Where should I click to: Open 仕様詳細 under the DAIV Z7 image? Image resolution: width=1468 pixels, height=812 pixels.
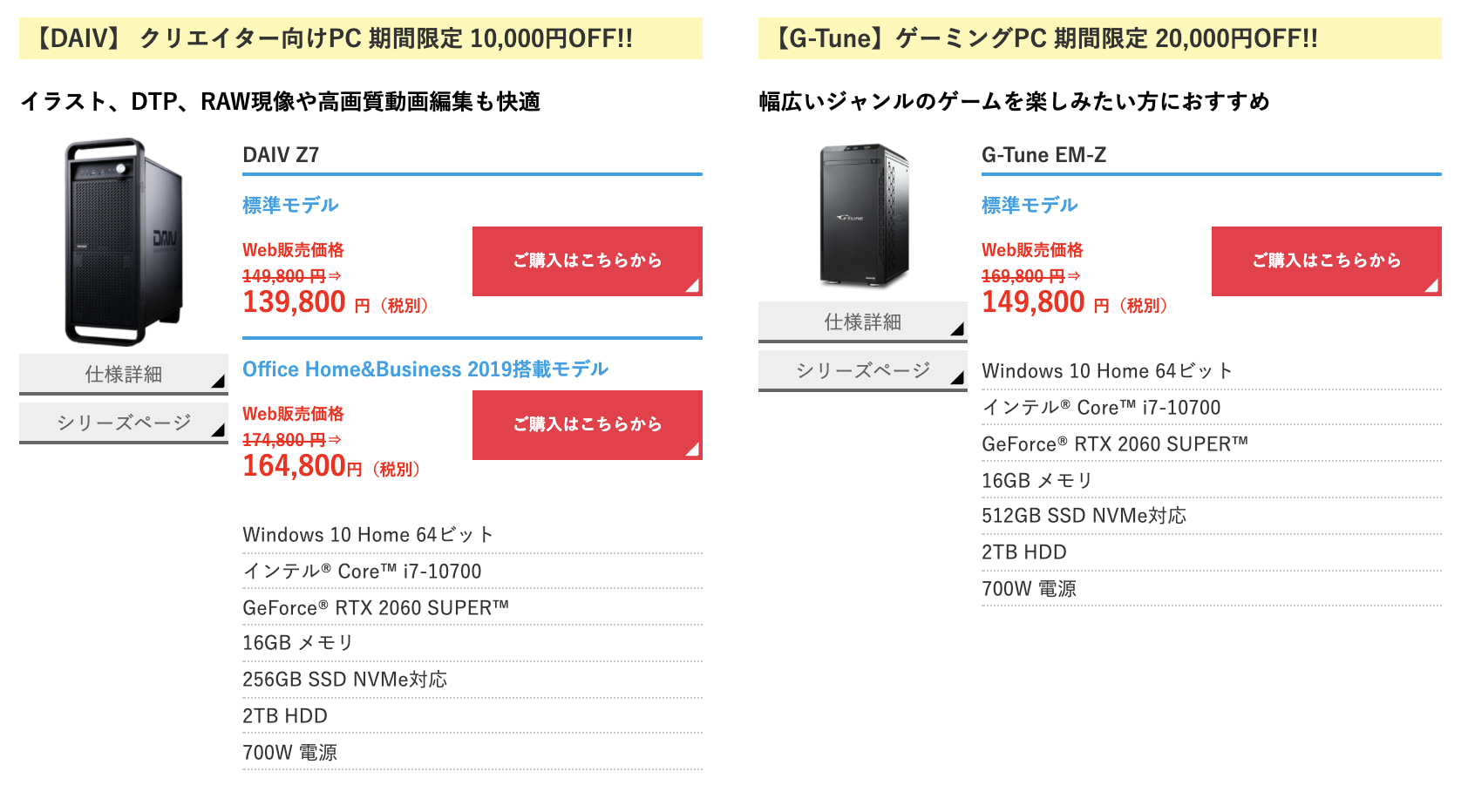pos(124,375)
